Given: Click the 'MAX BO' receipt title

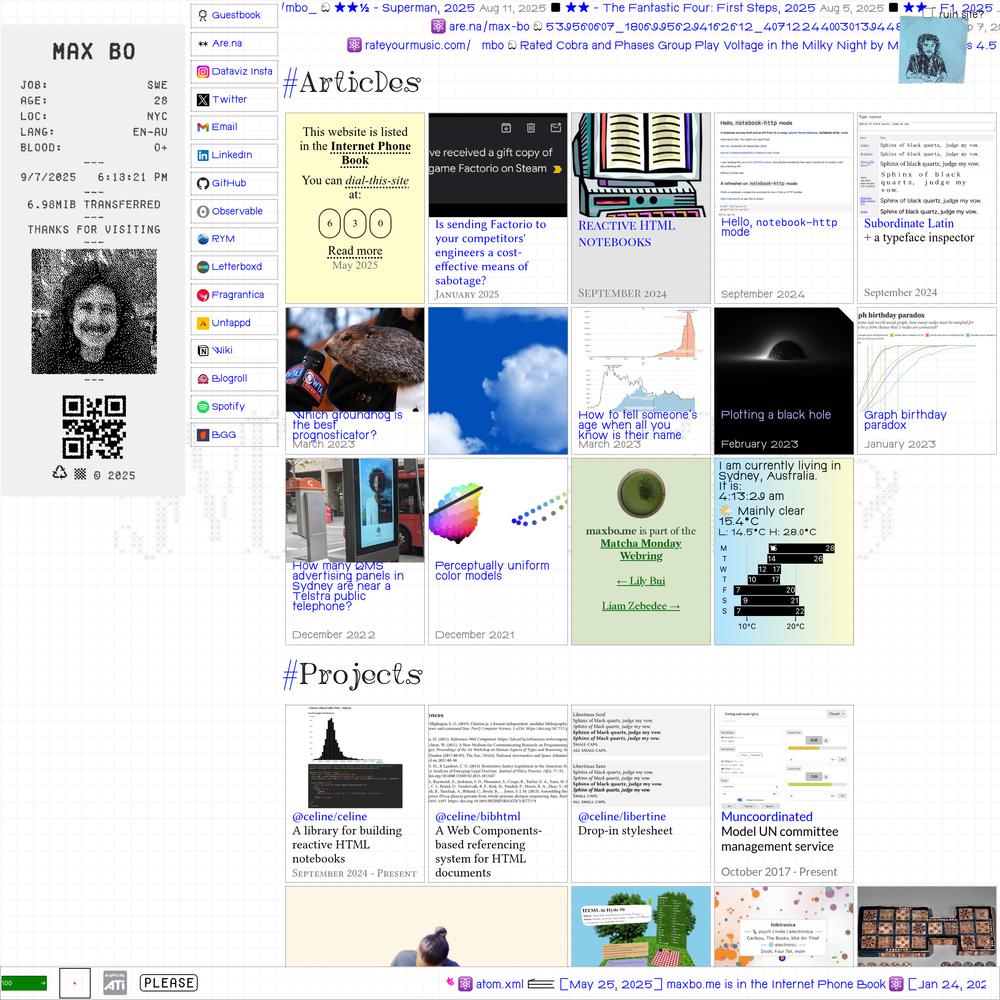Looking at the screenshot, I should pos(94,52).
